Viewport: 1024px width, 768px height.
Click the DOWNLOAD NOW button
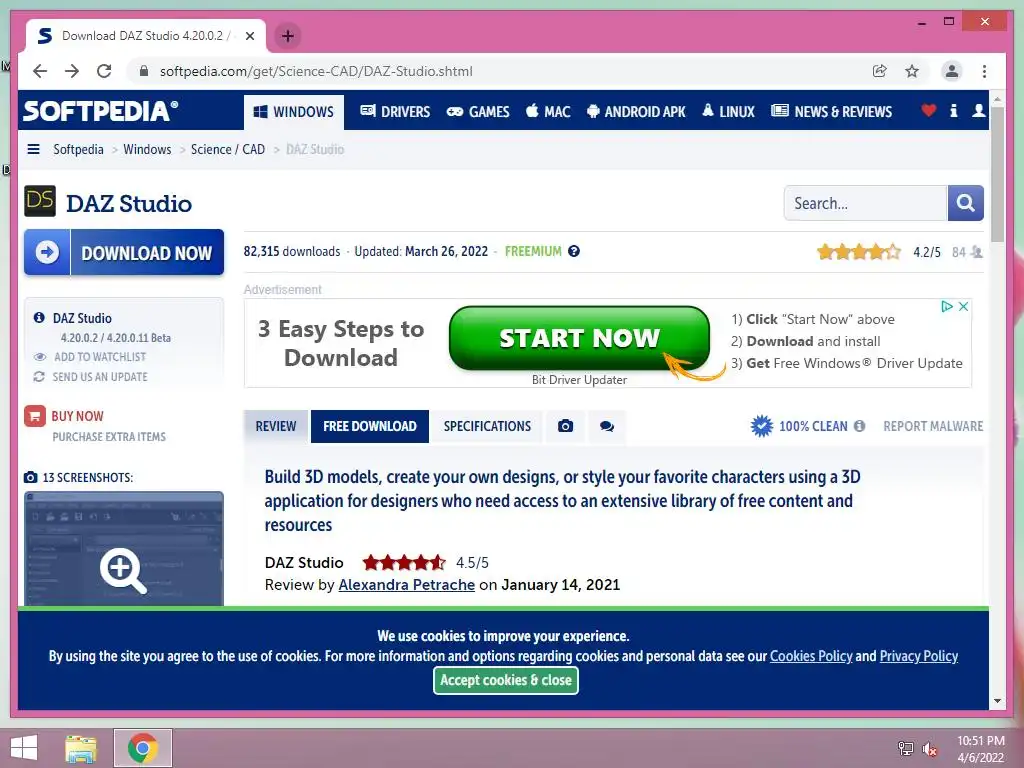tap(124, 252)
